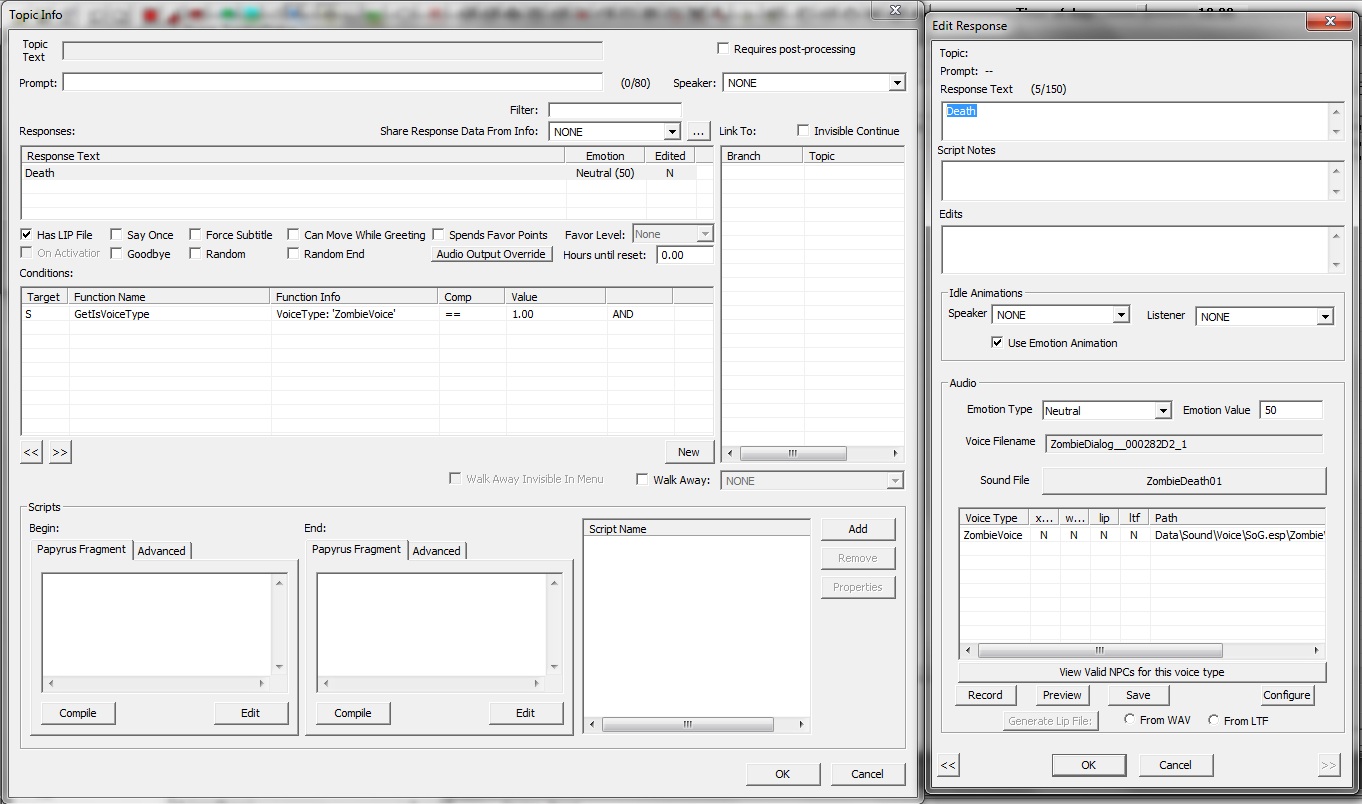Click the ZombieDeath01 sound file button
Screen dimensions: 1362x804
(1183, 481)
